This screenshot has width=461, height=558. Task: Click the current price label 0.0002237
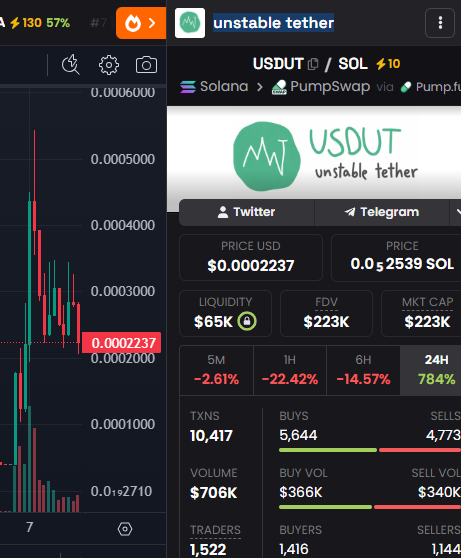[x=121, y=343]
